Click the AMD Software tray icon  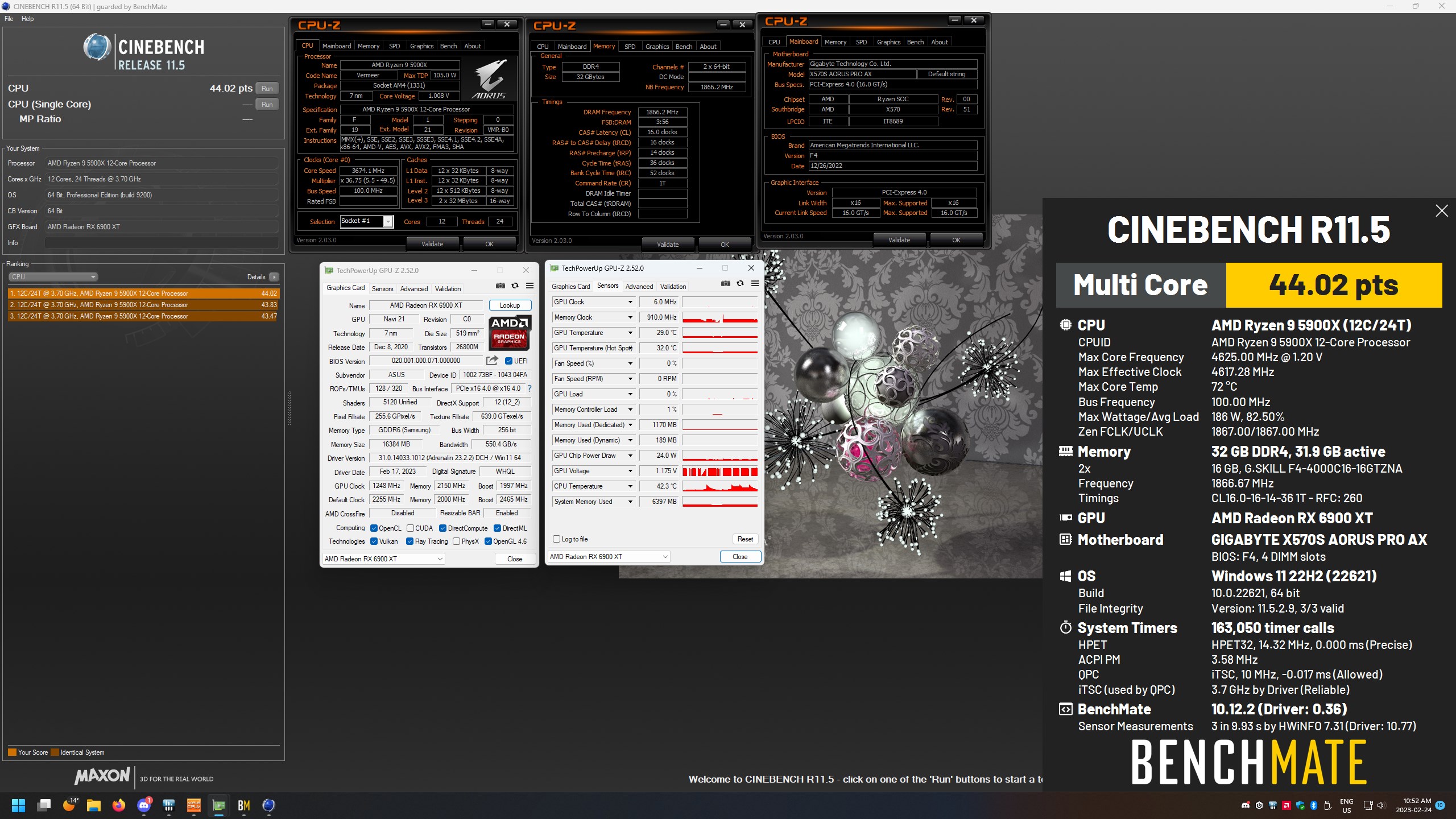(x=1287, y=805)
